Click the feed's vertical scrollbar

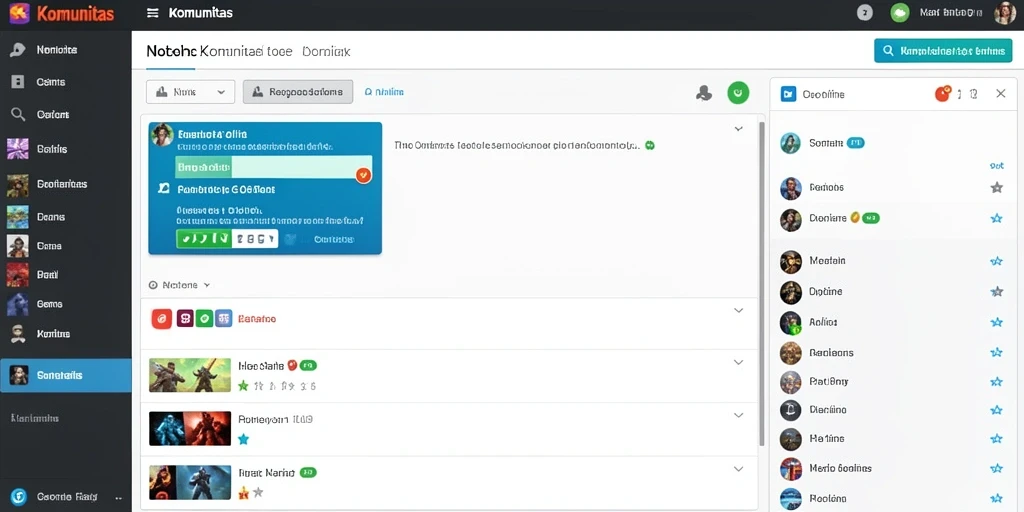point(761,284)
